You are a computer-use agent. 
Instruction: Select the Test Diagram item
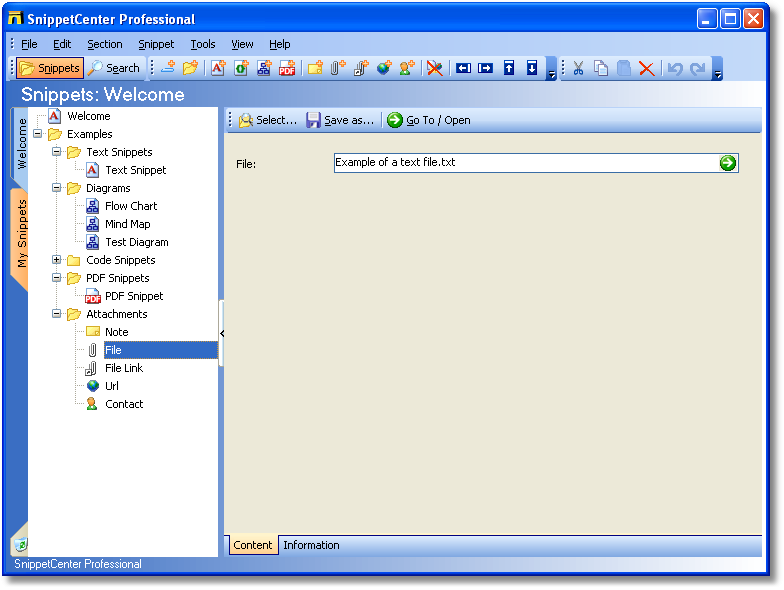coord(136,242)
